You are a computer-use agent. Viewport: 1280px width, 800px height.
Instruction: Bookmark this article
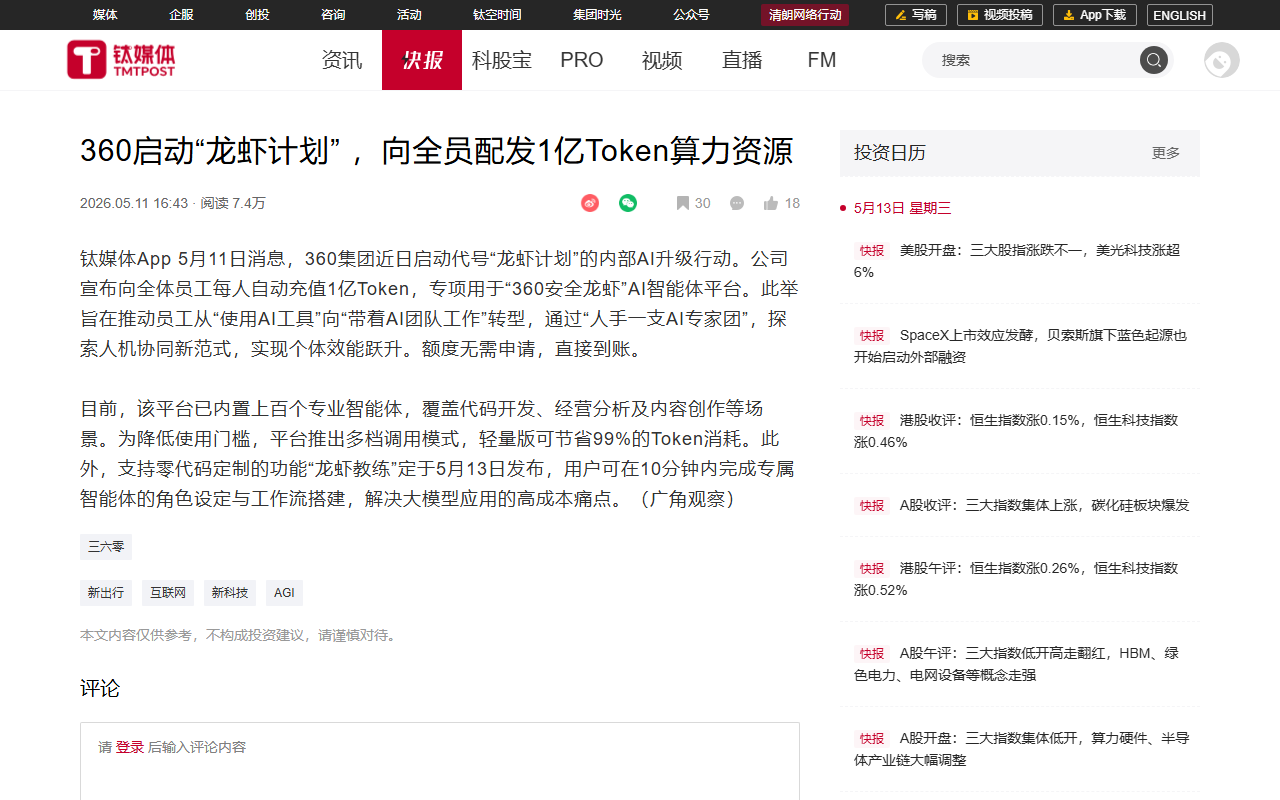click(x=683, y=203)
